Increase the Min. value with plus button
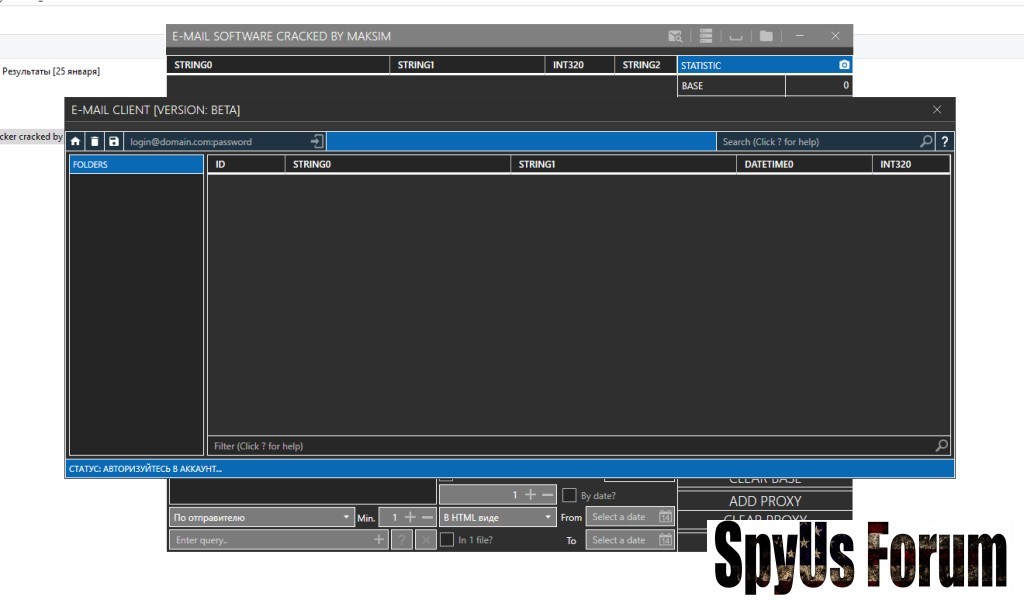The image size is (1024, 607). [x=410, y=517]
